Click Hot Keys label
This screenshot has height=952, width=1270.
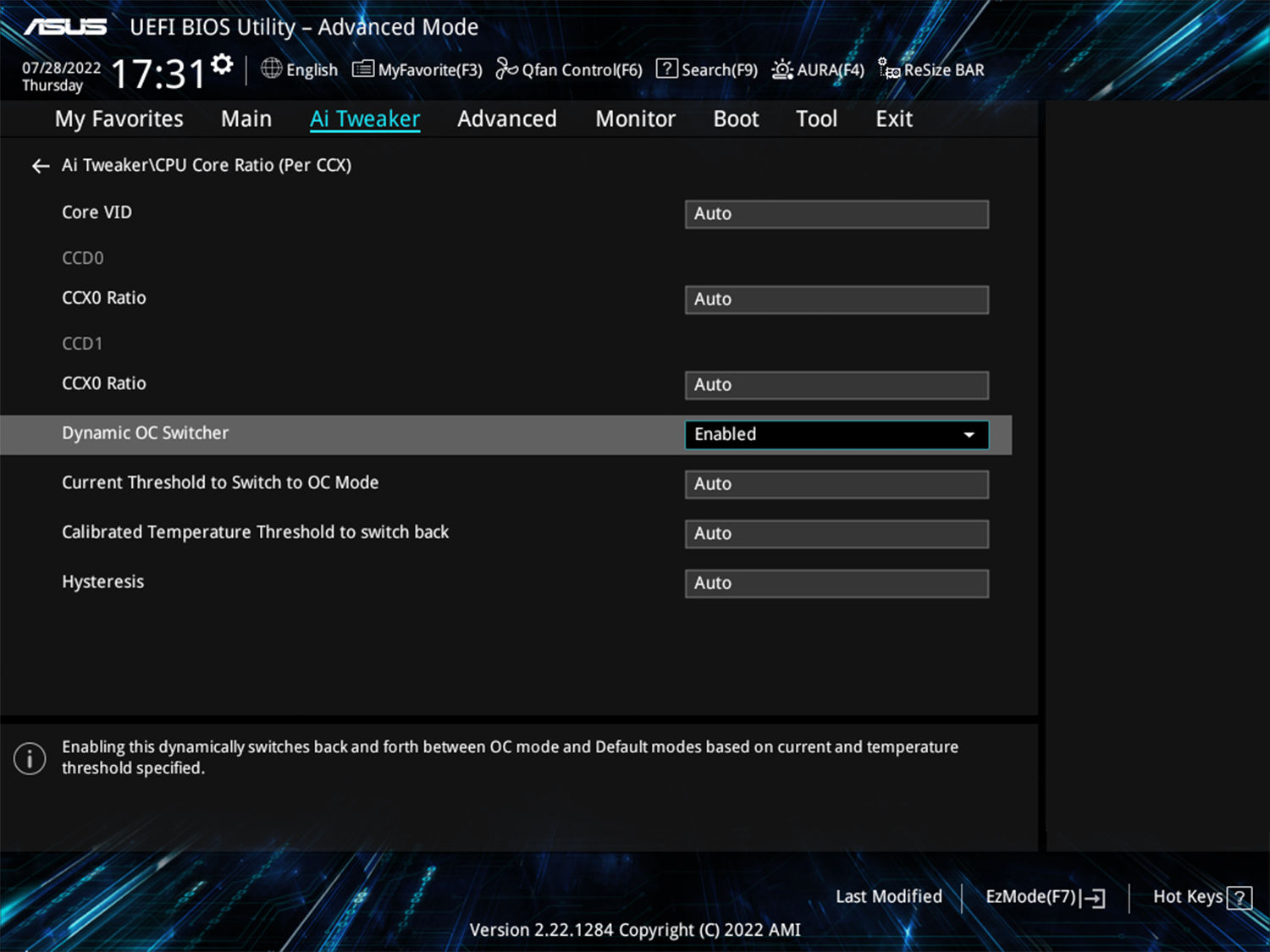coord(1188,897)
